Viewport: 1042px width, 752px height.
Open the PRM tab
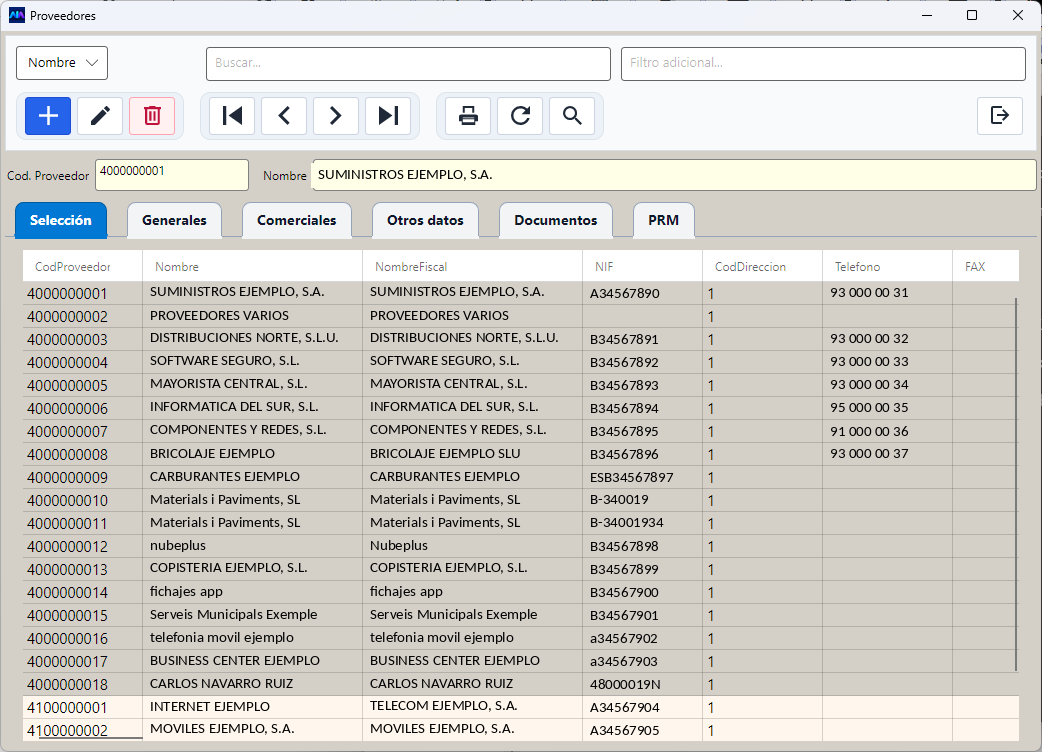(x=663, y=221)
